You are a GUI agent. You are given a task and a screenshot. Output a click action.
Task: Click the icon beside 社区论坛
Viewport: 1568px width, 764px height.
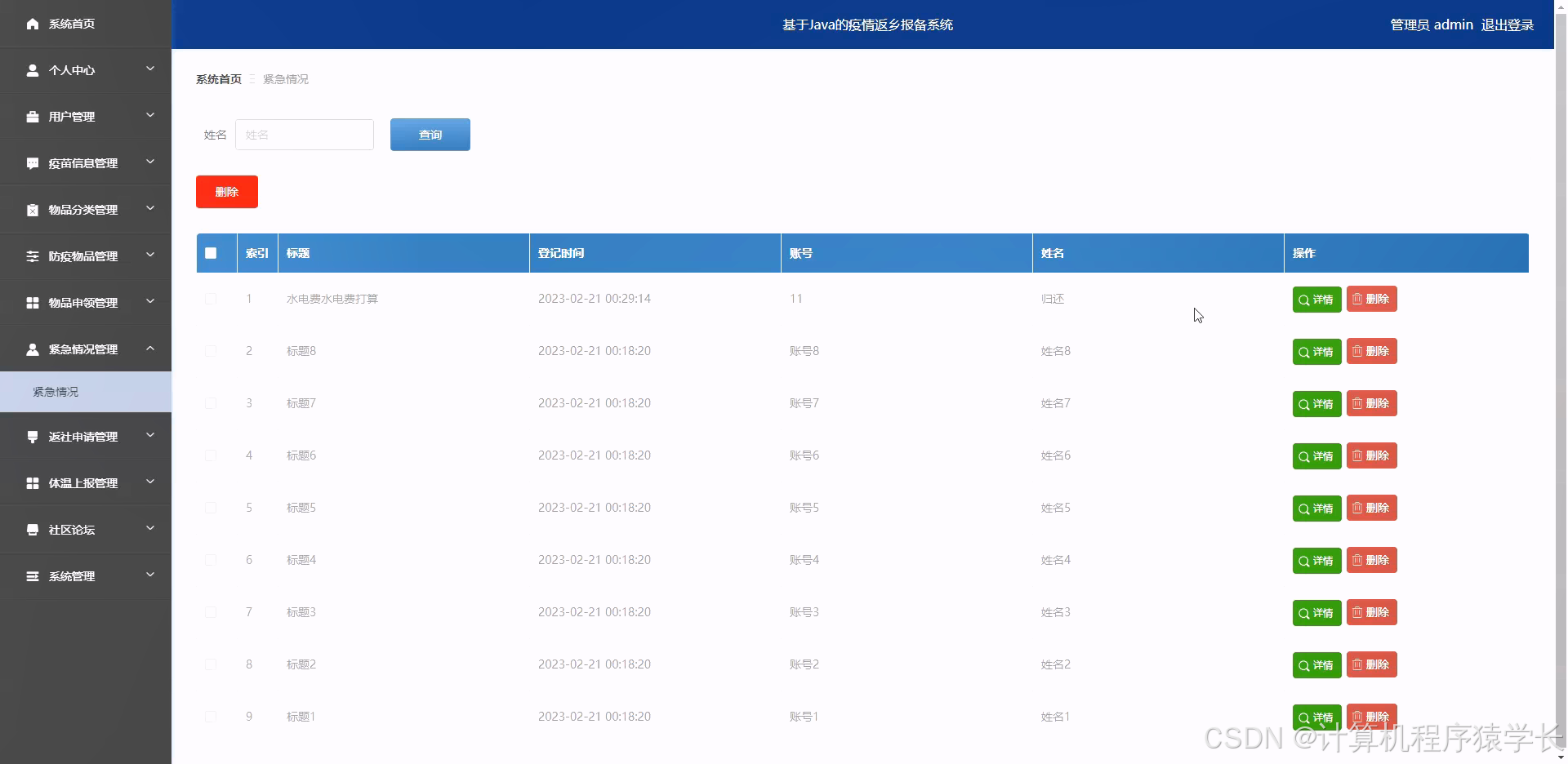(33, 530)
